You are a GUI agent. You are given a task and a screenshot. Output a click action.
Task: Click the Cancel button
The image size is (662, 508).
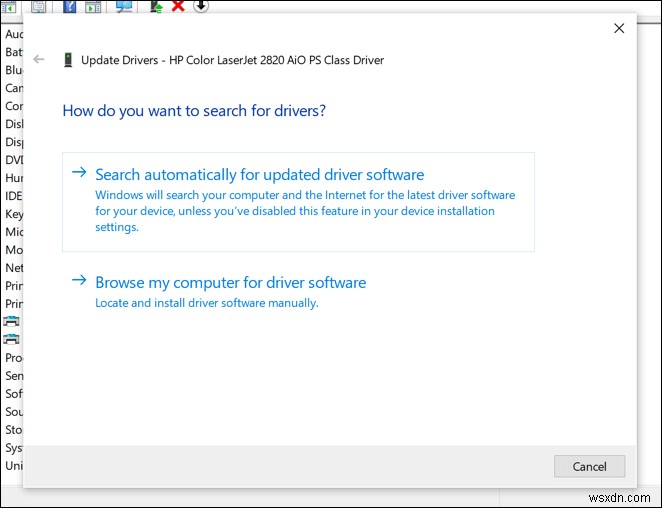[589, 466]
